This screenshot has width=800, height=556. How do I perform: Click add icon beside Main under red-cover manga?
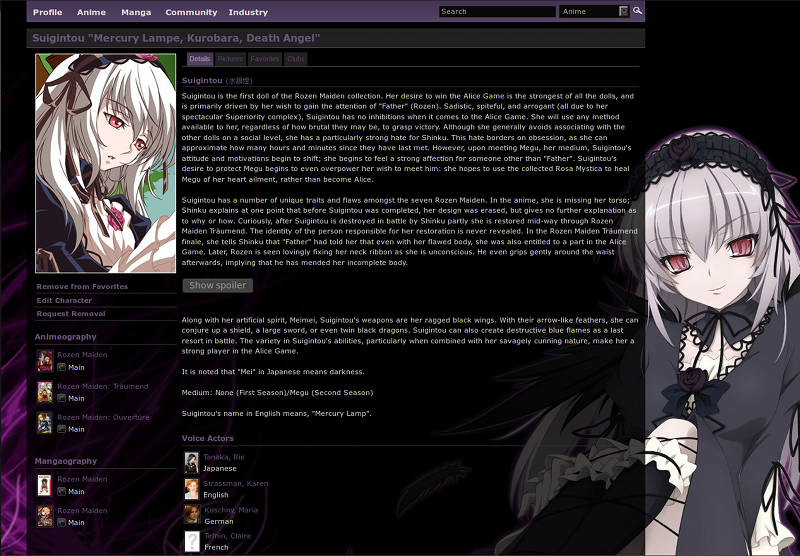click(62, 522)
